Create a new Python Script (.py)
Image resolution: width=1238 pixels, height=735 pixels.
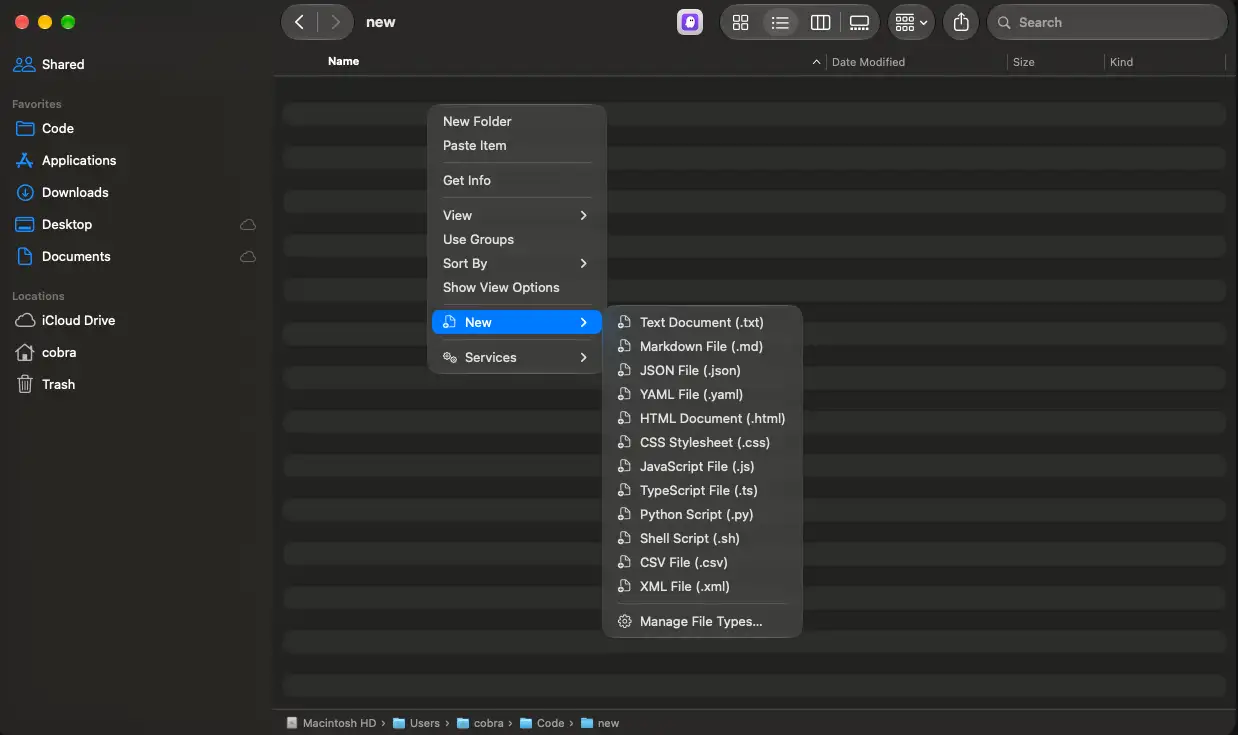click(x=702, y=514)
